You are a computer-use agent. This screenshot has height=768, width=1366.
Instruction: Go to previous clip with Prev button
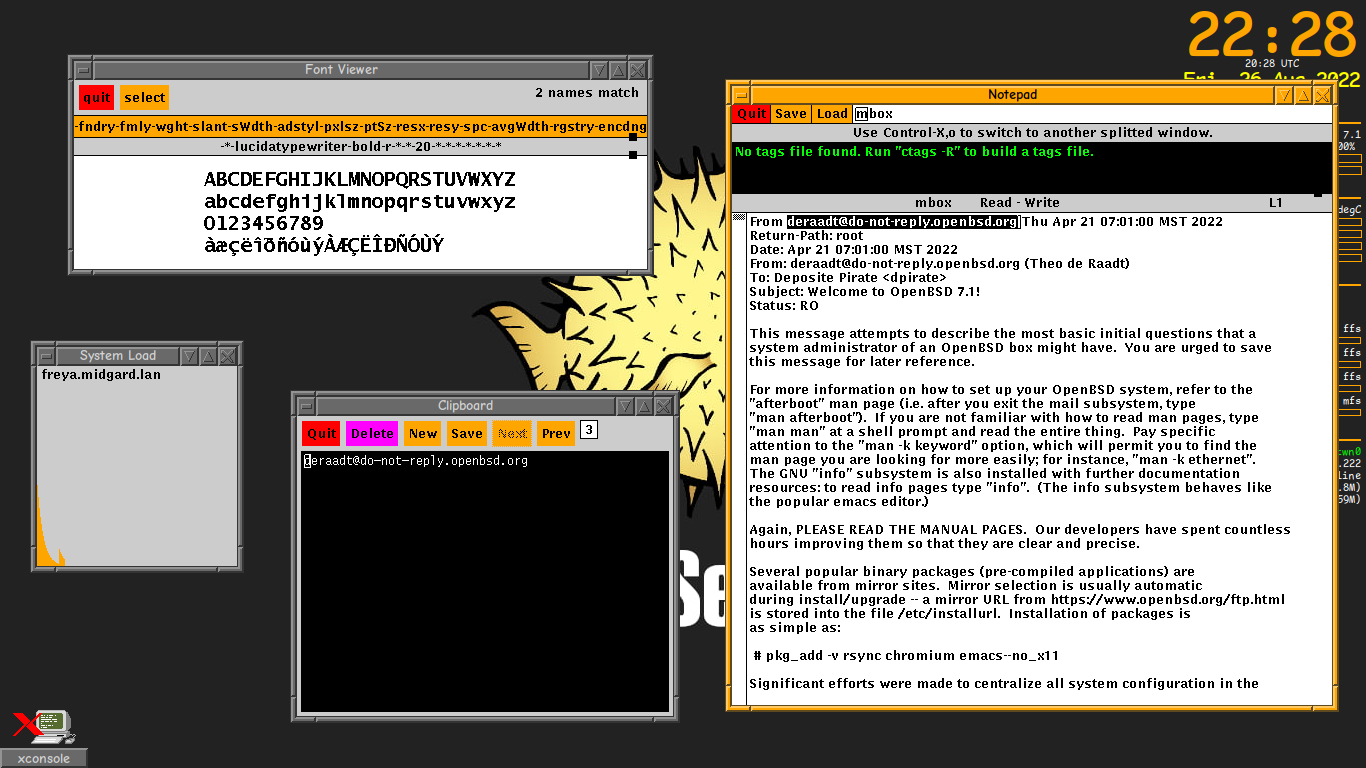tap(556, 433)
